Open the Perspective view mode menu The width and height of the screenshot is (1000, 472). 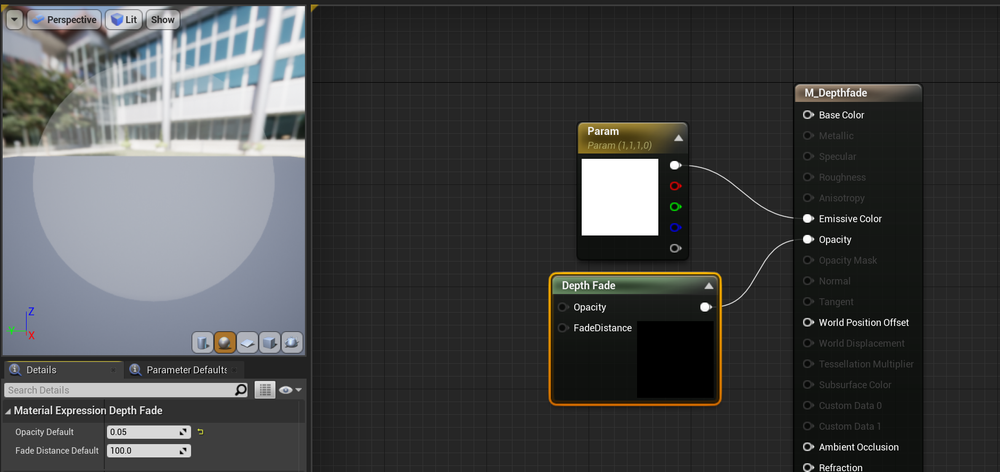(64, 20)
